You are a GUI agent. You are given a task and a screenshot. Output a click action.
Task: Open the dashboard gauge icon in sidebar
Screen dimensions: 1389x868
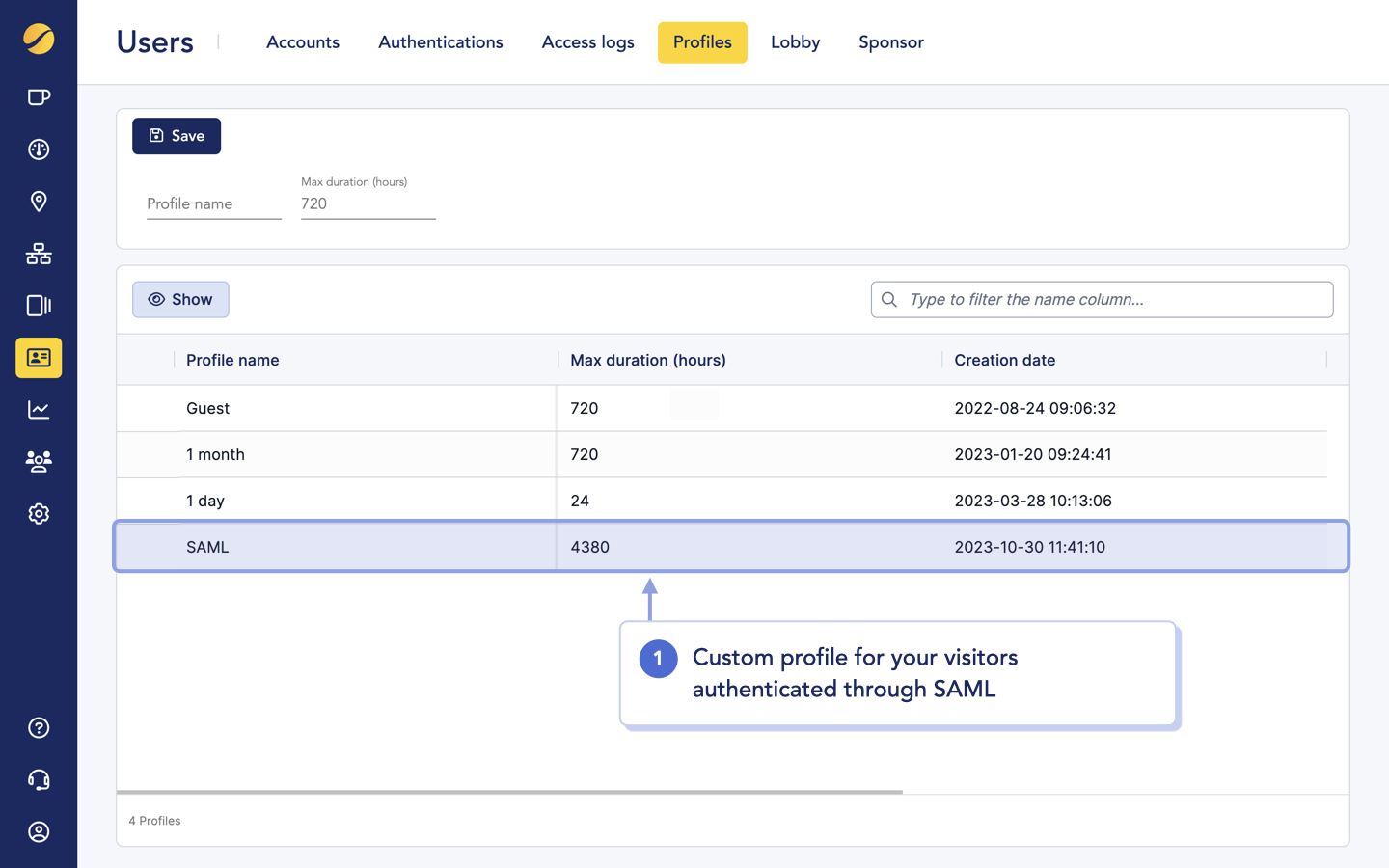coord(39,149)
